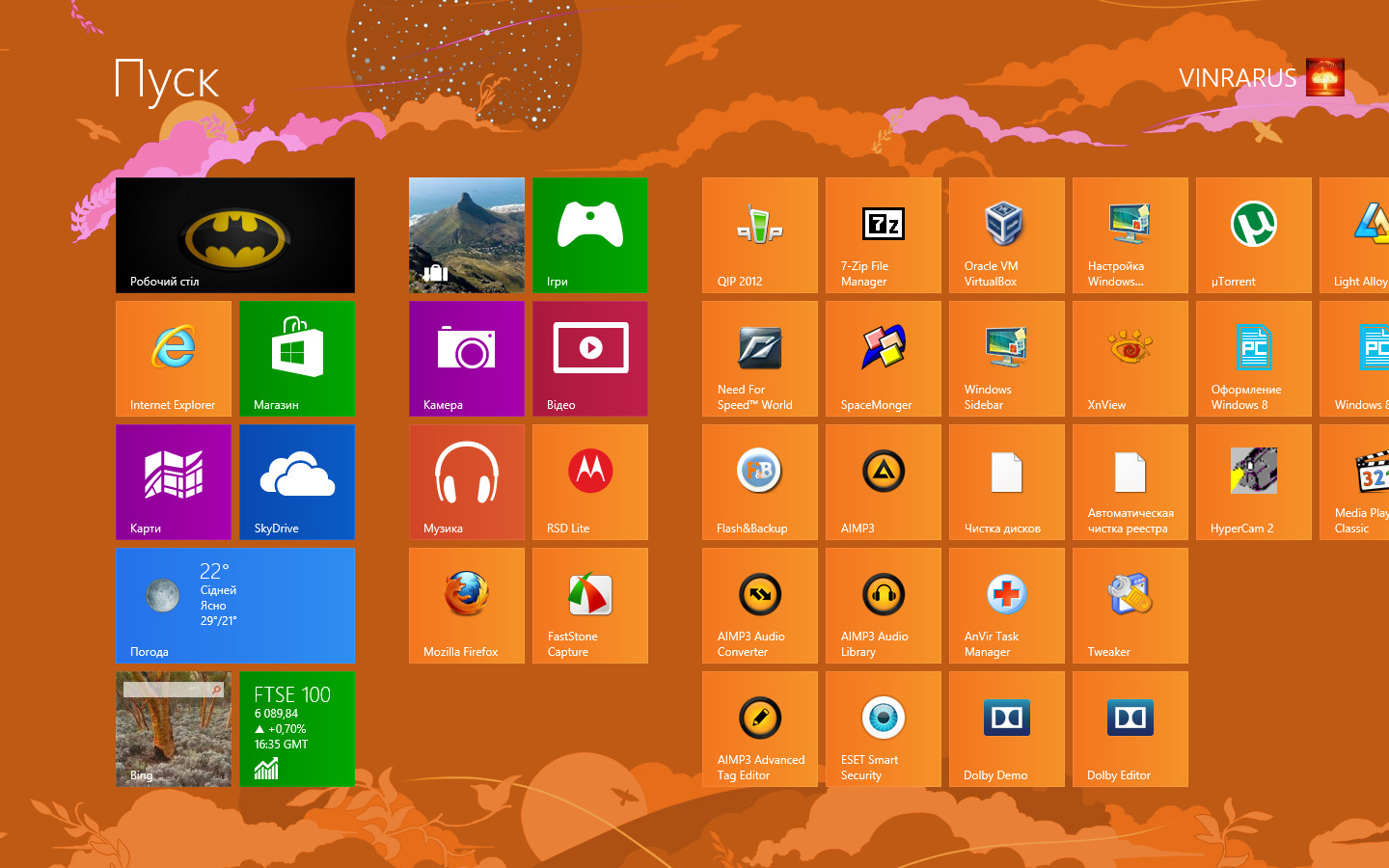This screenshot has height=868, width=1389.
Task: Launch the Internet Explorer tile
Action: coord(174,359)
